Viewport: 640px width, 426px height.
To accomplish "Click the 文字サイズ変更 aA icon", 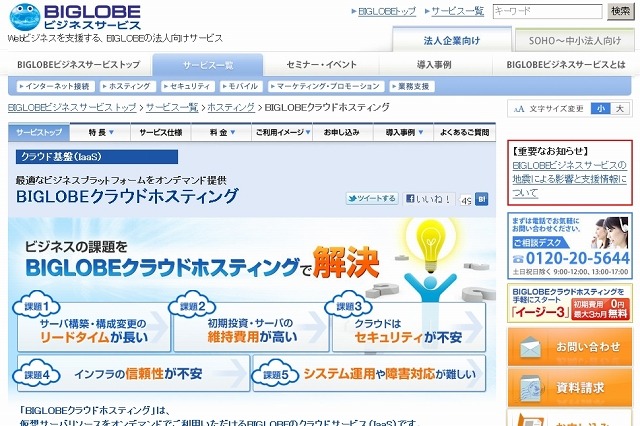I will point(519,109).
